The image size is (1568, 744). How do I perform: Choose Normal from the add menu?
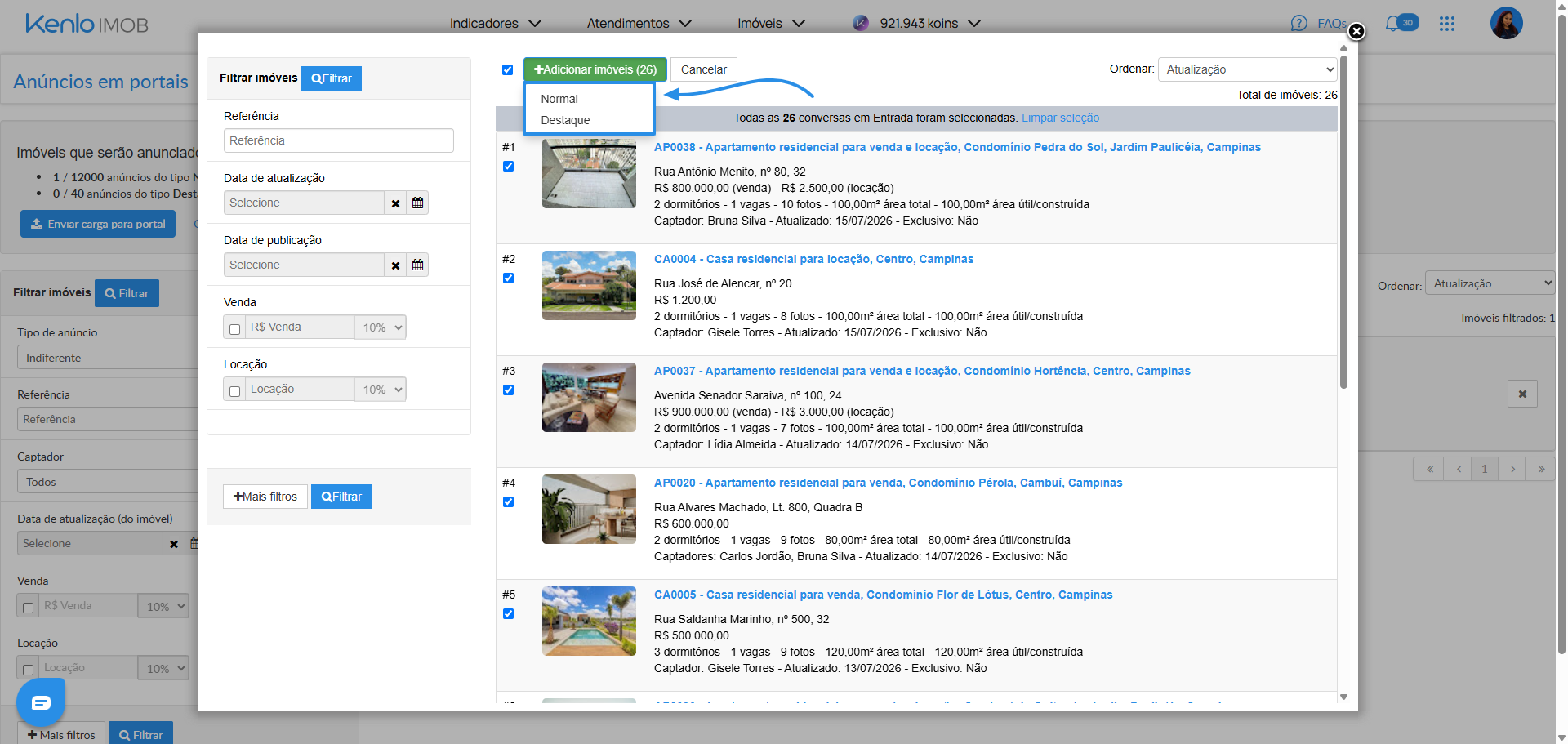click(559, 99)
